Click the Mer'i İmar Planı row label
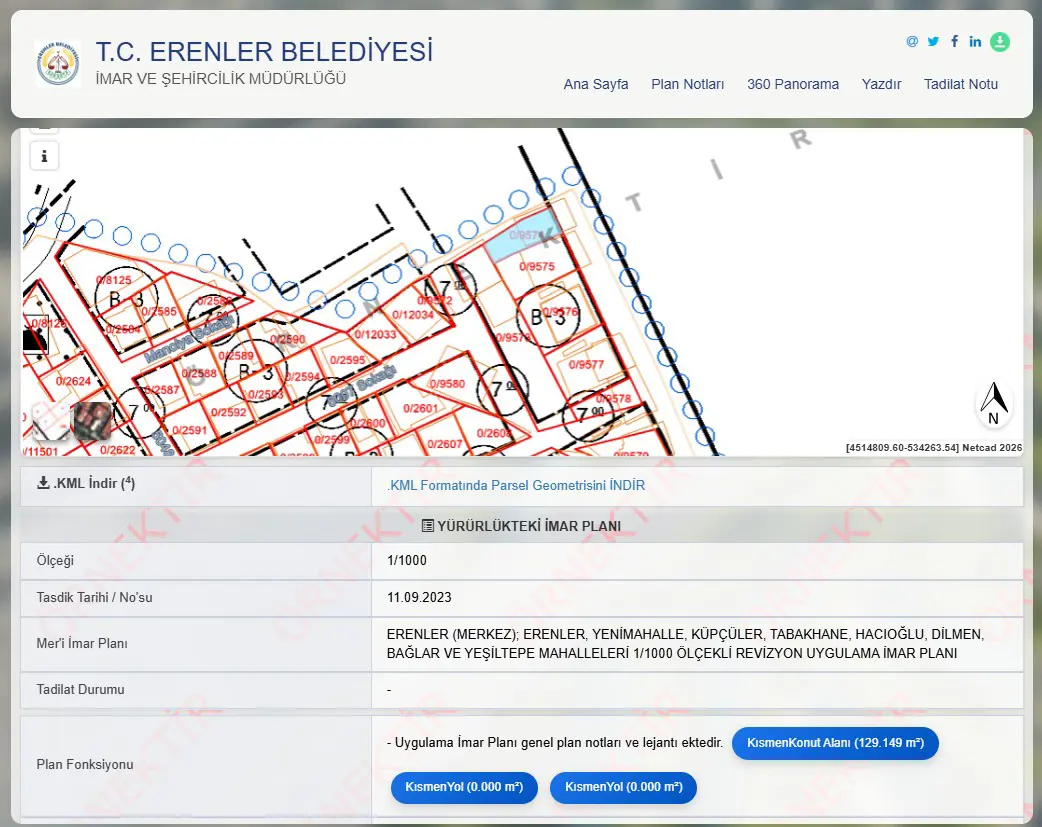This screenshot has width=1042, height=827. [x=82, y=644]
